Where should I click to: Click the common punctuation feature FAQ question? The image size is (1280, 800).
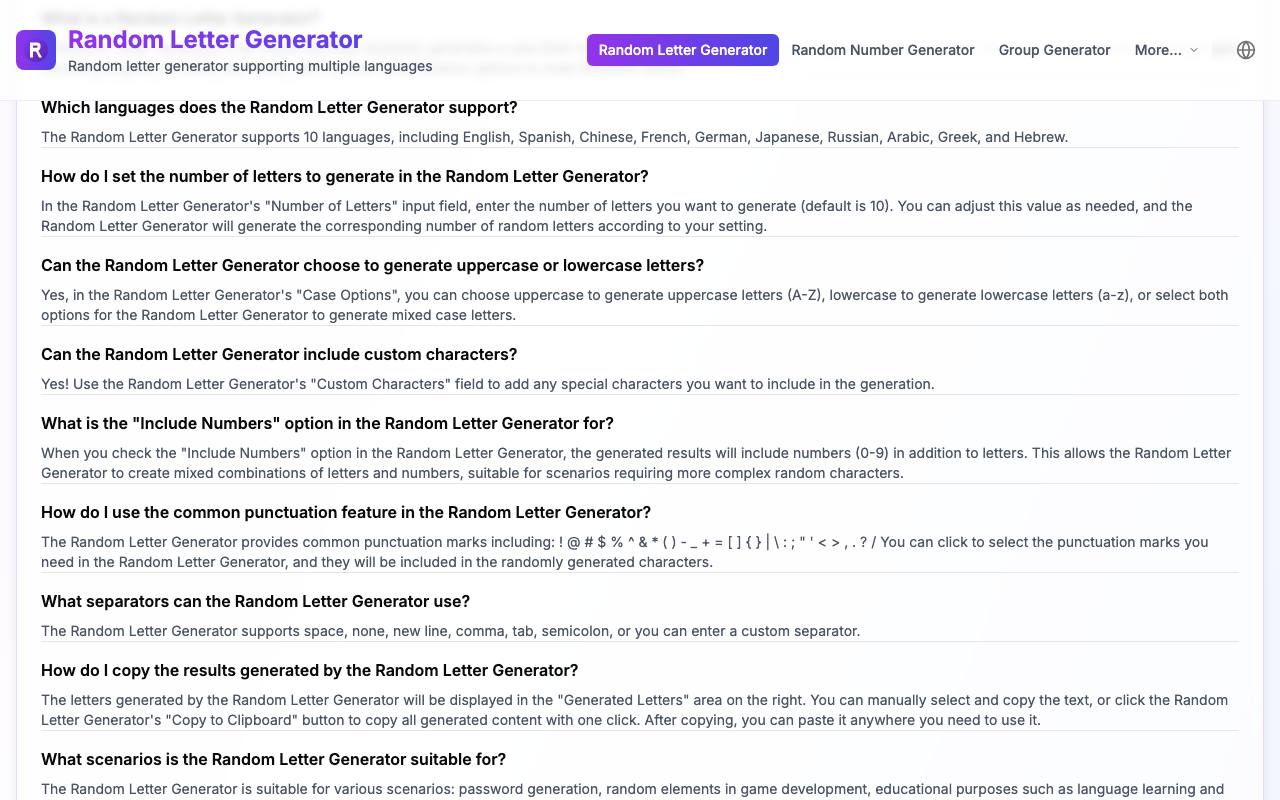click(346, 512)
